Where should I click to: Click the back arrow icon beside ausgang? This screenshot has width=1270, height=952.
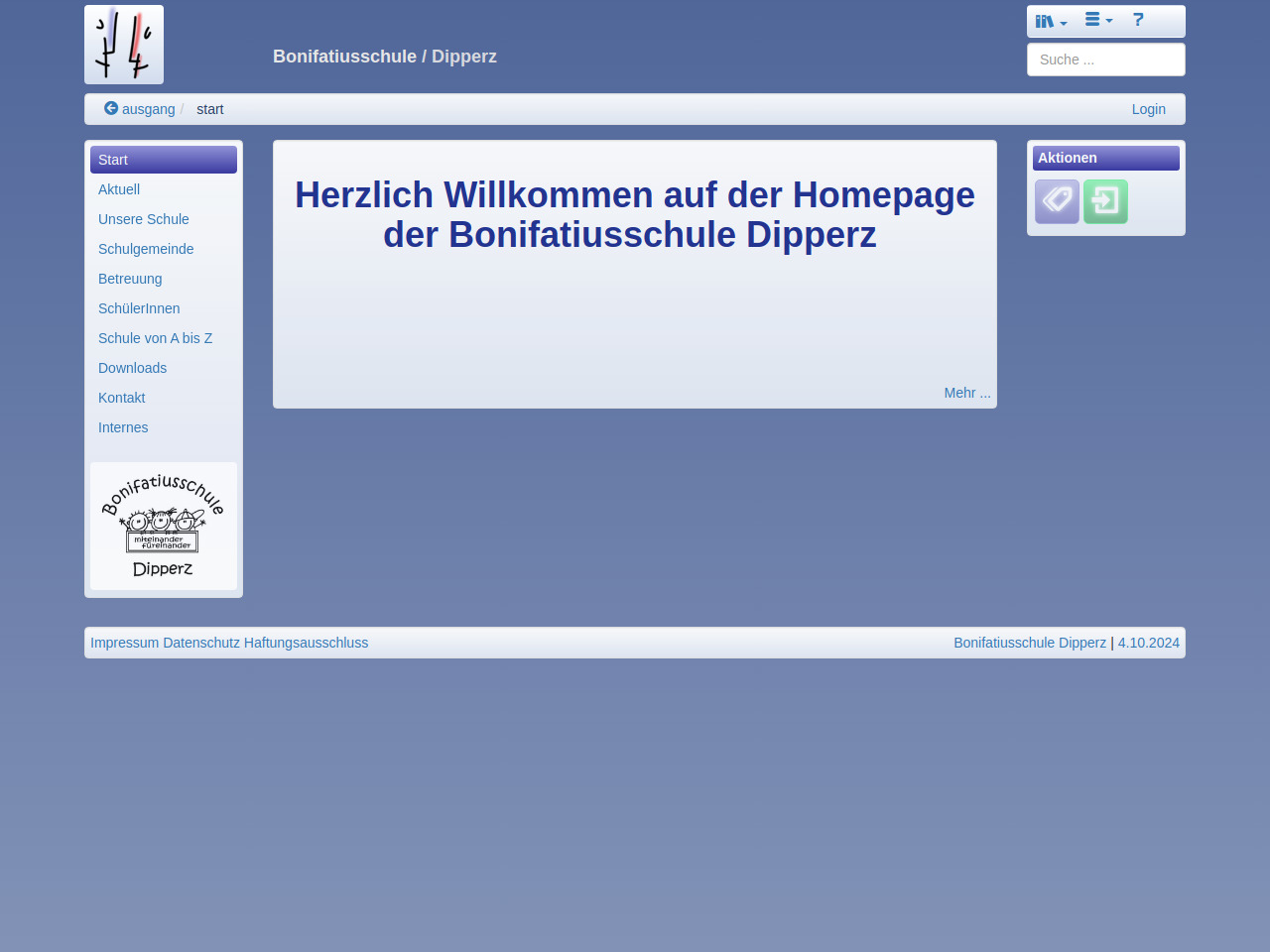111,108
